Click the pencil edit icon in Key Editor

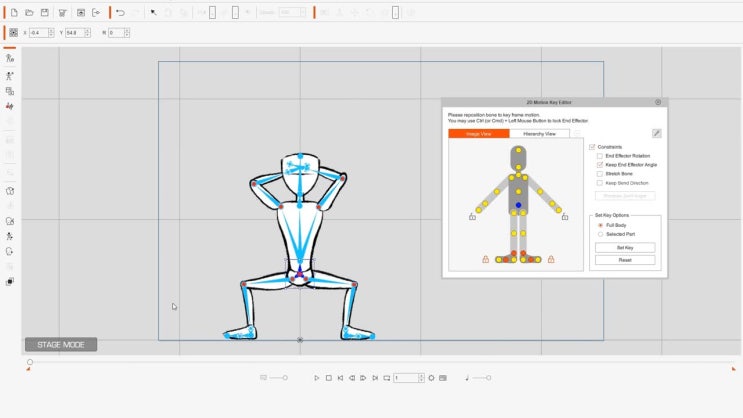[656, 133]
